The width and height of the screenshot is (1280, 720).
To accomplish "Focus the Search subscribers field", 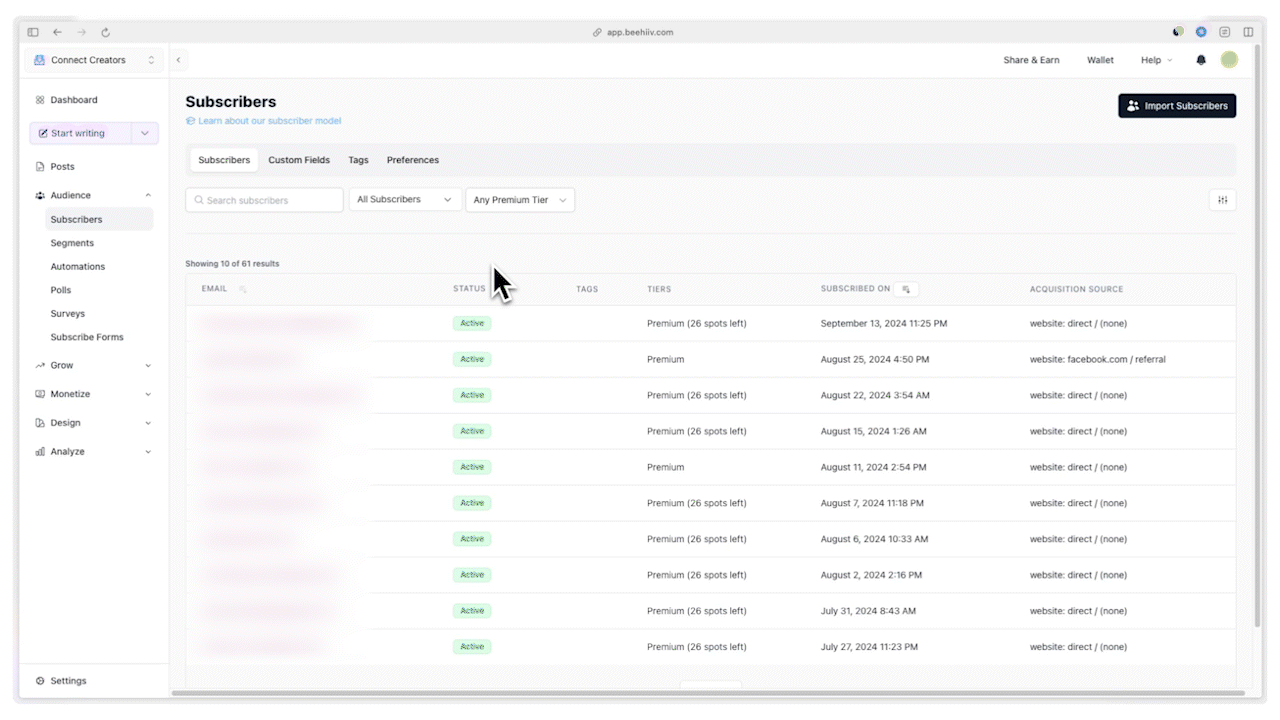I will (x=264, y=200).
